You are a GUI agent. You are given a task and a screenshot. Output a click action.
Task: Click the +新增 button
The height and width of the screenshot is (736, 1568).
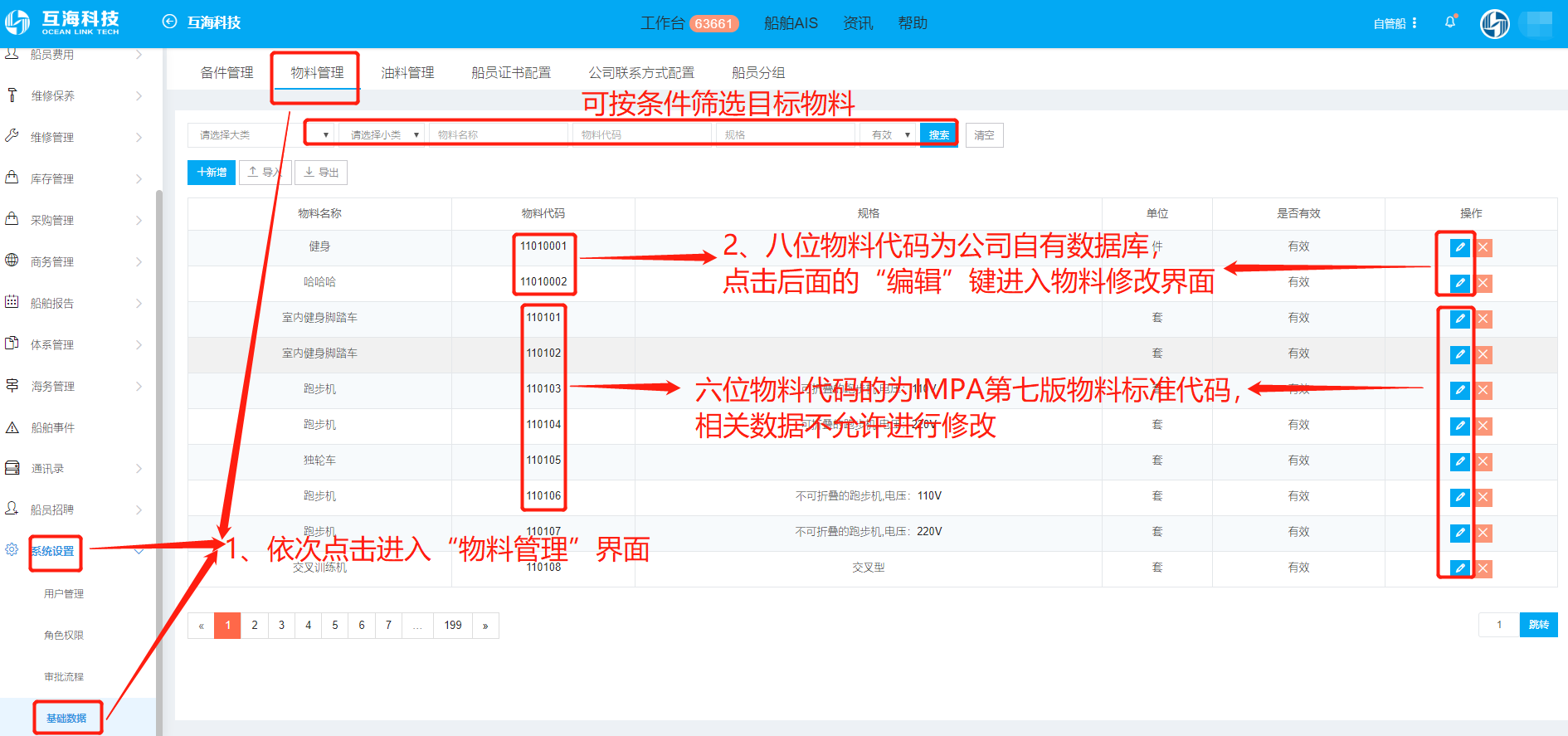212,173
